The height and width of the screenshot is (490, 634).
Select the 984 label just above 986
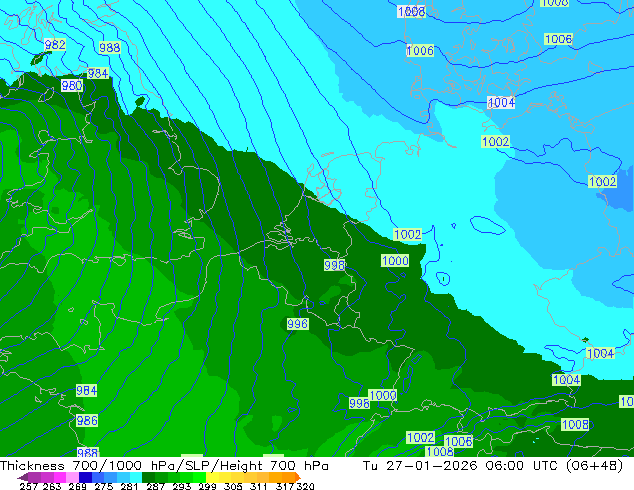[87, 391]
